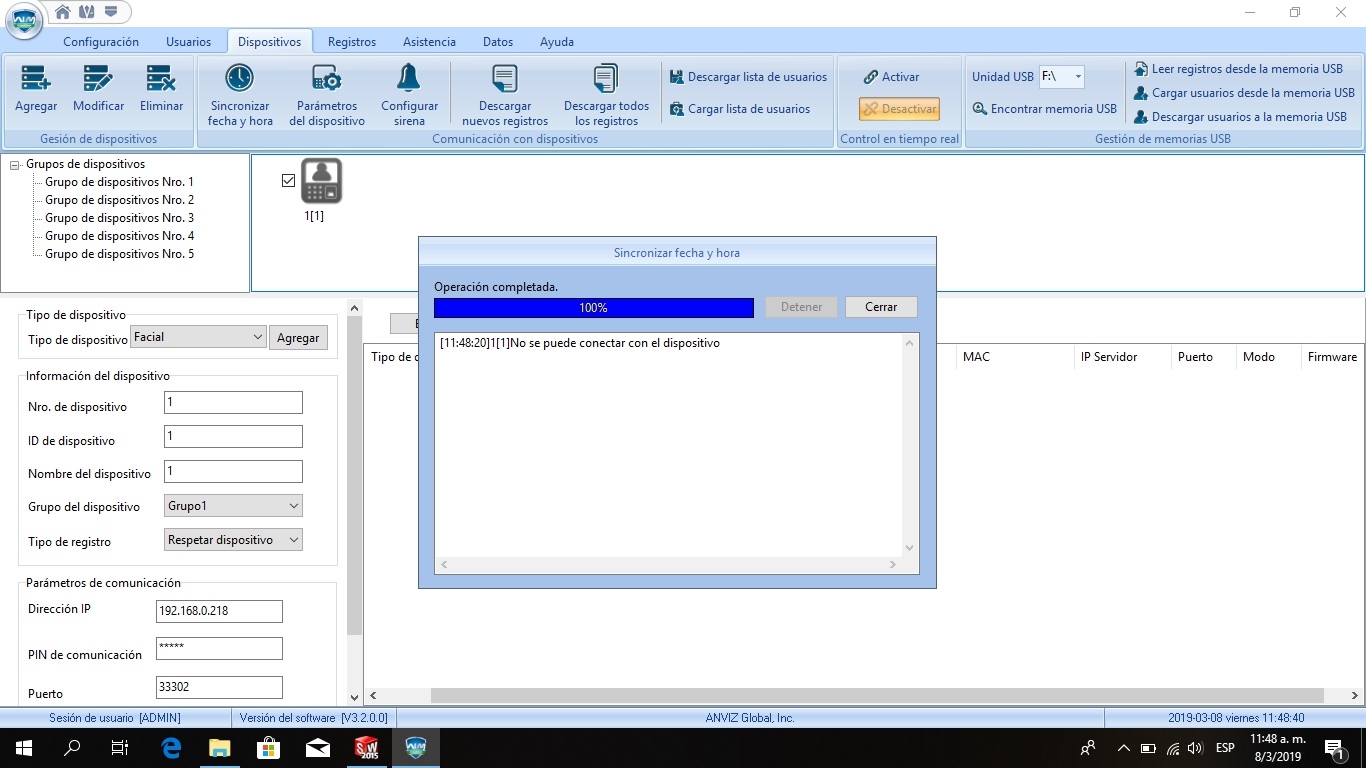Click the MAC column header
The height and width of the screenshot is (768, 1366).
[x=1013, y=357]
